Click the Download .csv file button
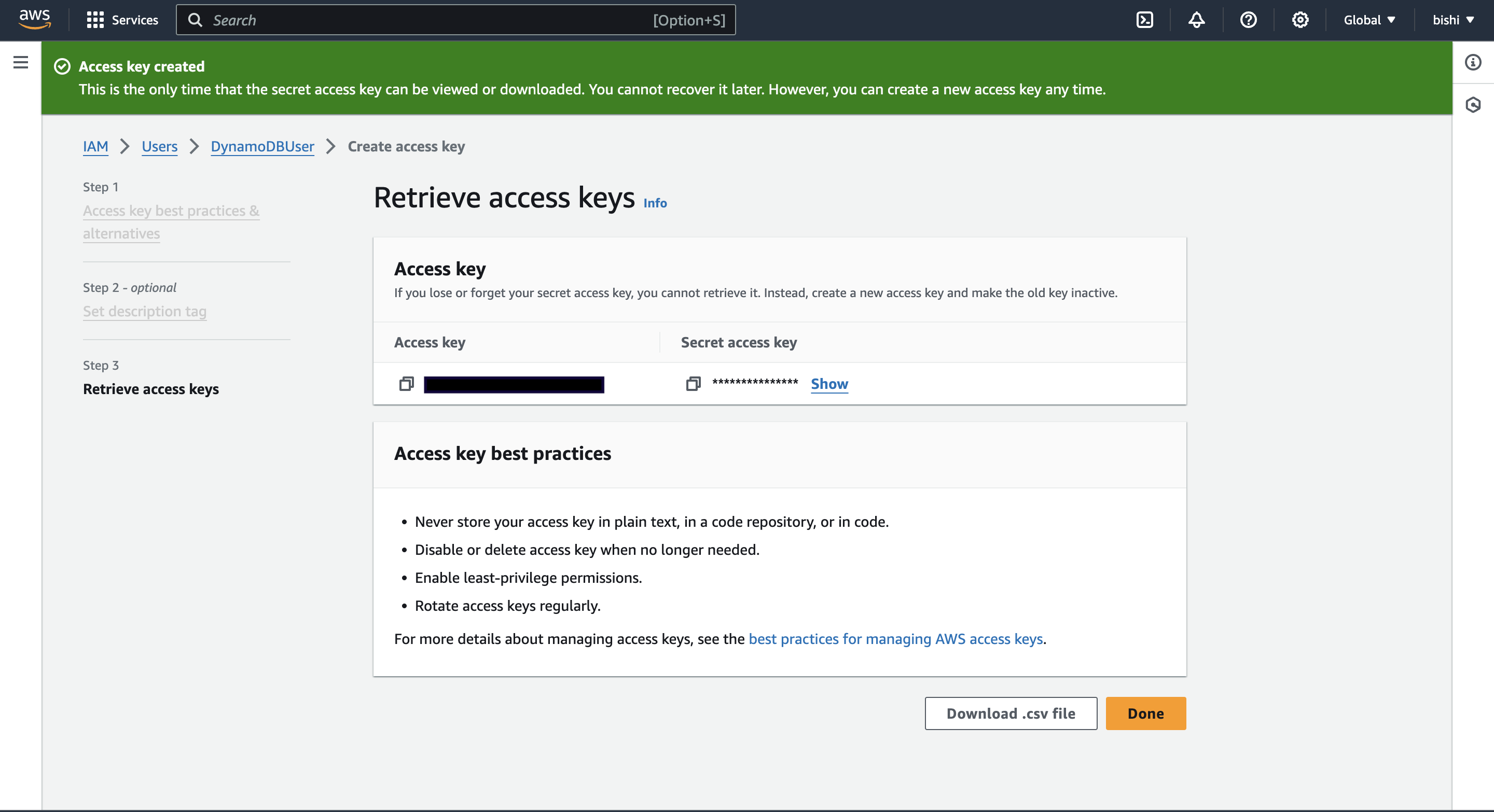The height and width of the screenshot is (812, 1494). point(1011,713)
